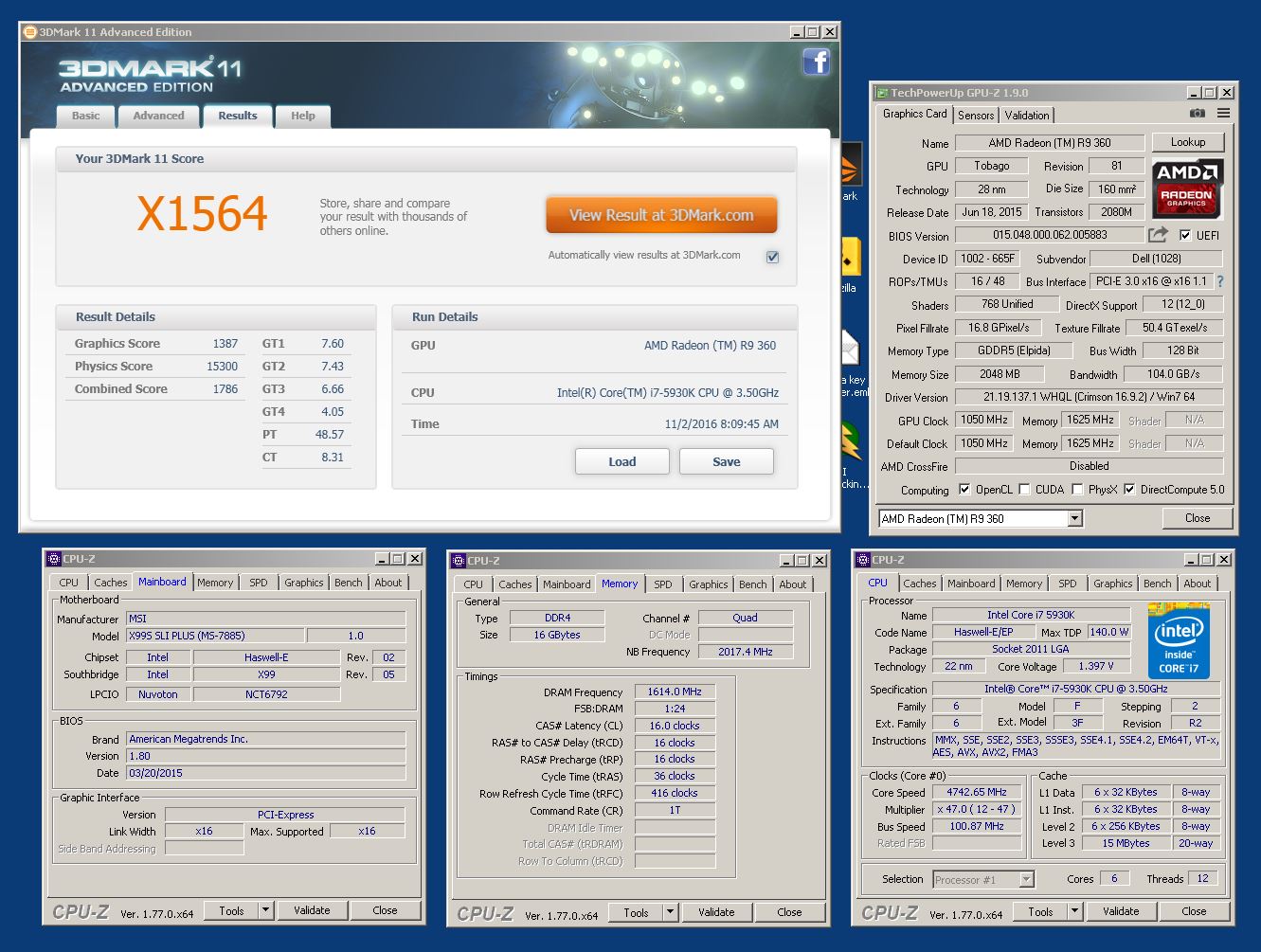1261x952 pixels.
Task: Click the CAS# Latency value 16.0 clocks
Action: (x=675, y=726)
